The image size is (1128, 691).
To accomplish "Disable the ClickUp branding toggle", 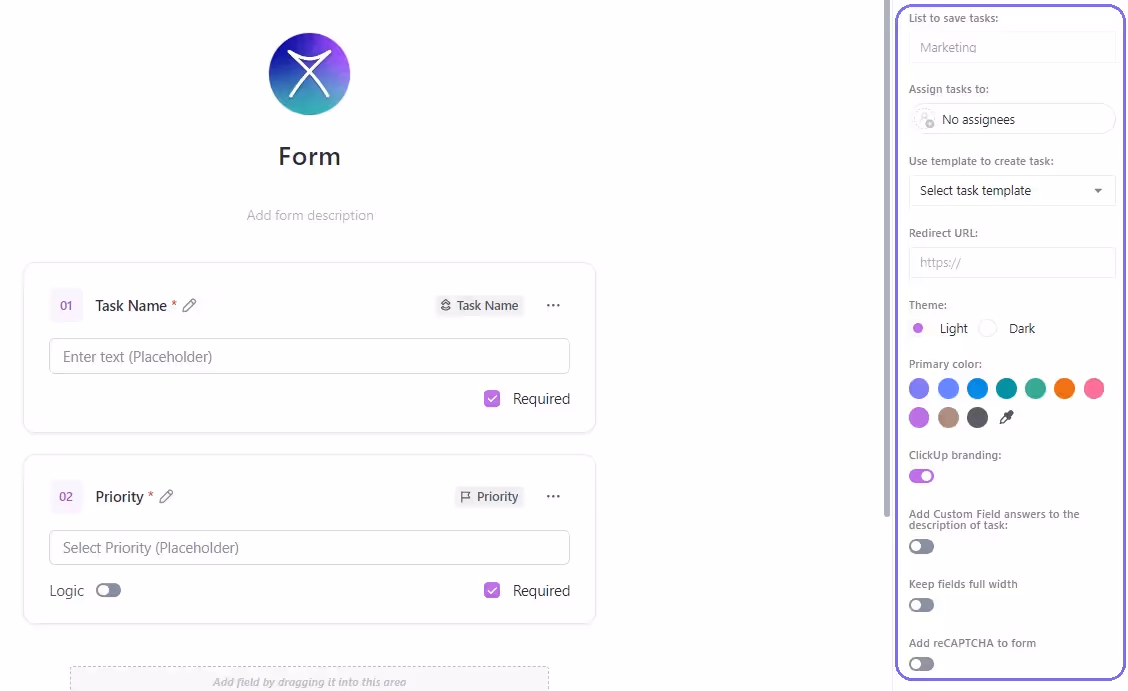I will 921,476.
